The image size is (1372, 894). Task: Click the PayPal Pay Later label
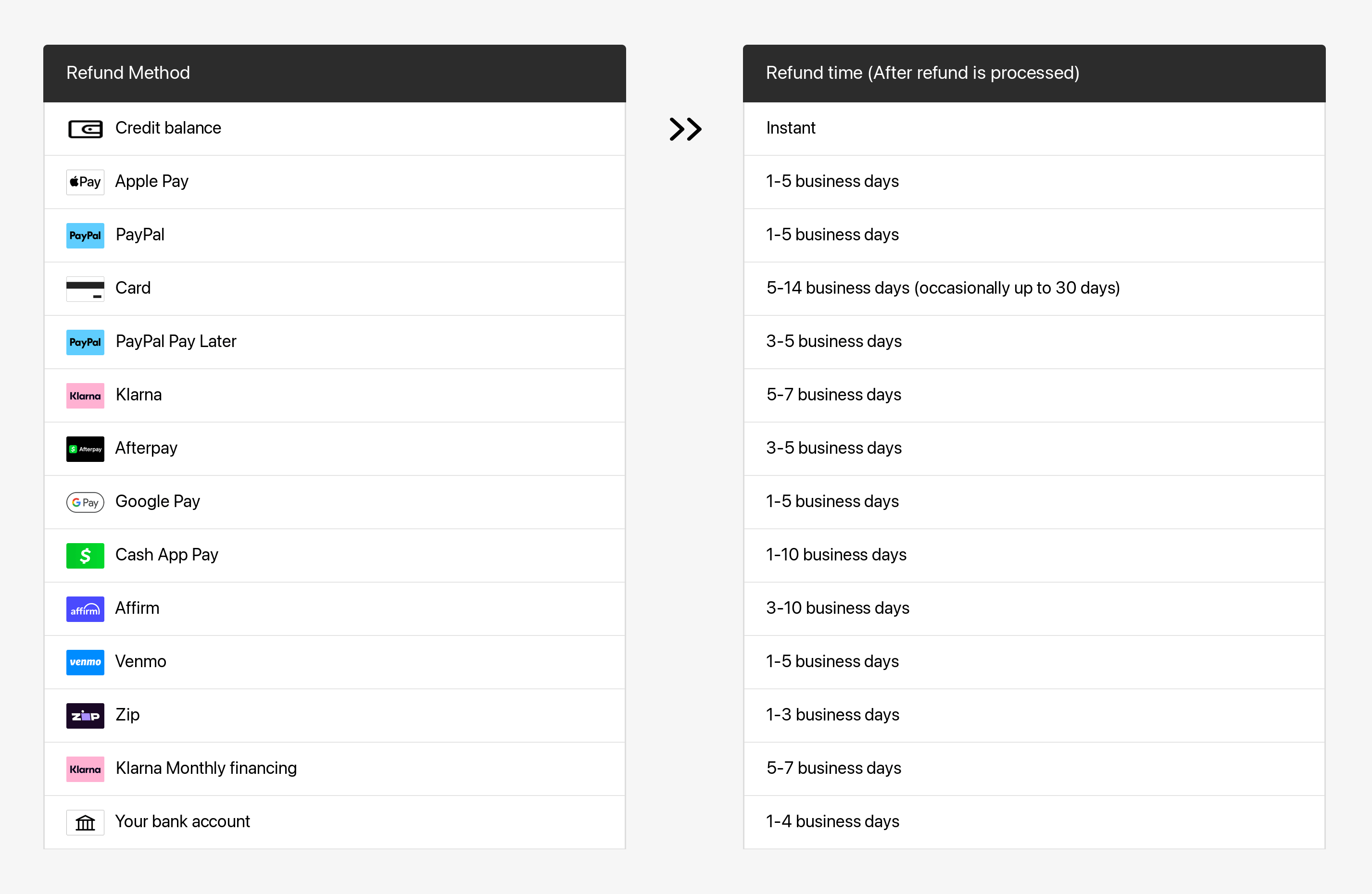[x=176, y=342]
